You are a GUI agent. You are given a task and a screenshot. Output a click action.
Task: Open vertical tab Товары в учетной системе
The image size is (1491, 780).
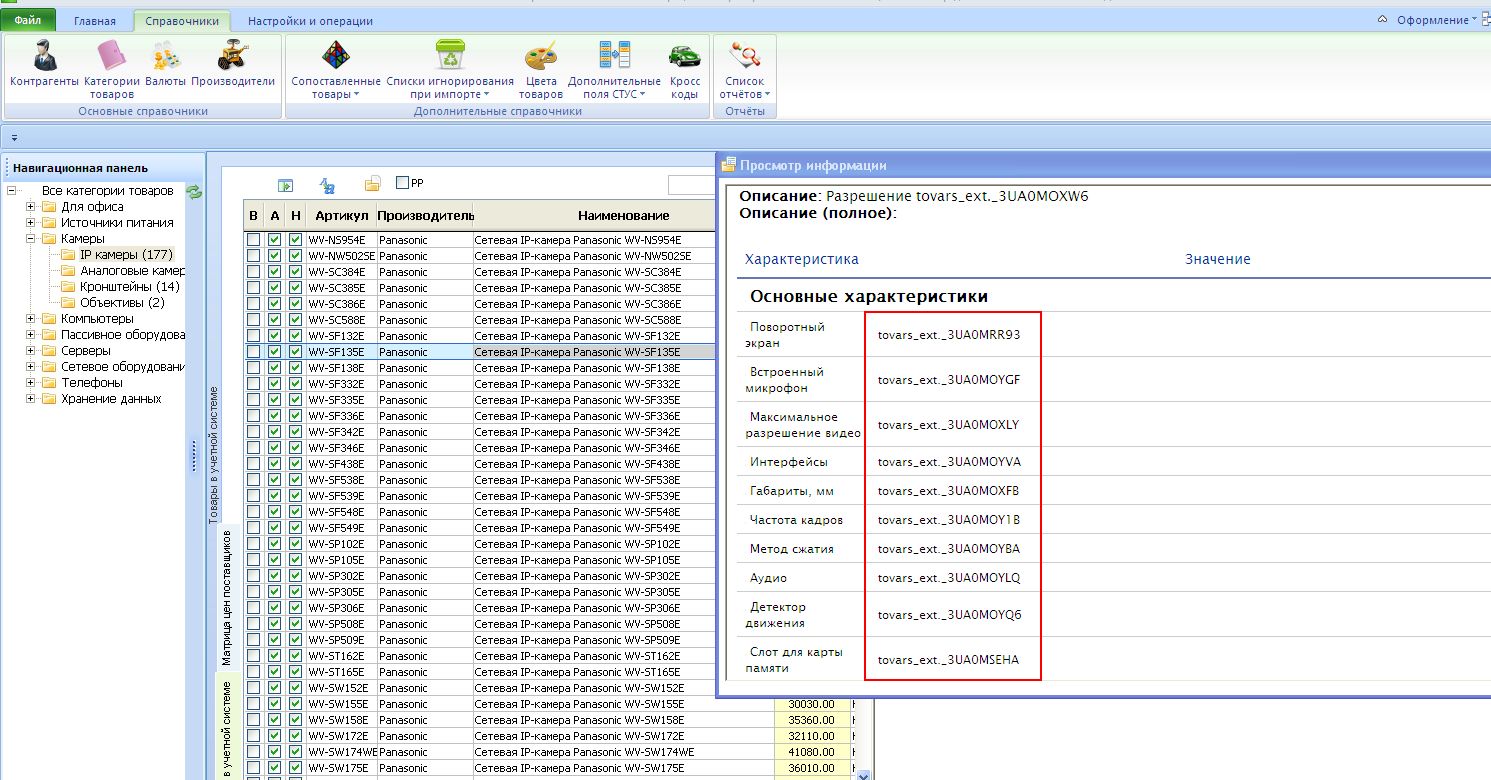pyautogui.click(x=213, y=454)
